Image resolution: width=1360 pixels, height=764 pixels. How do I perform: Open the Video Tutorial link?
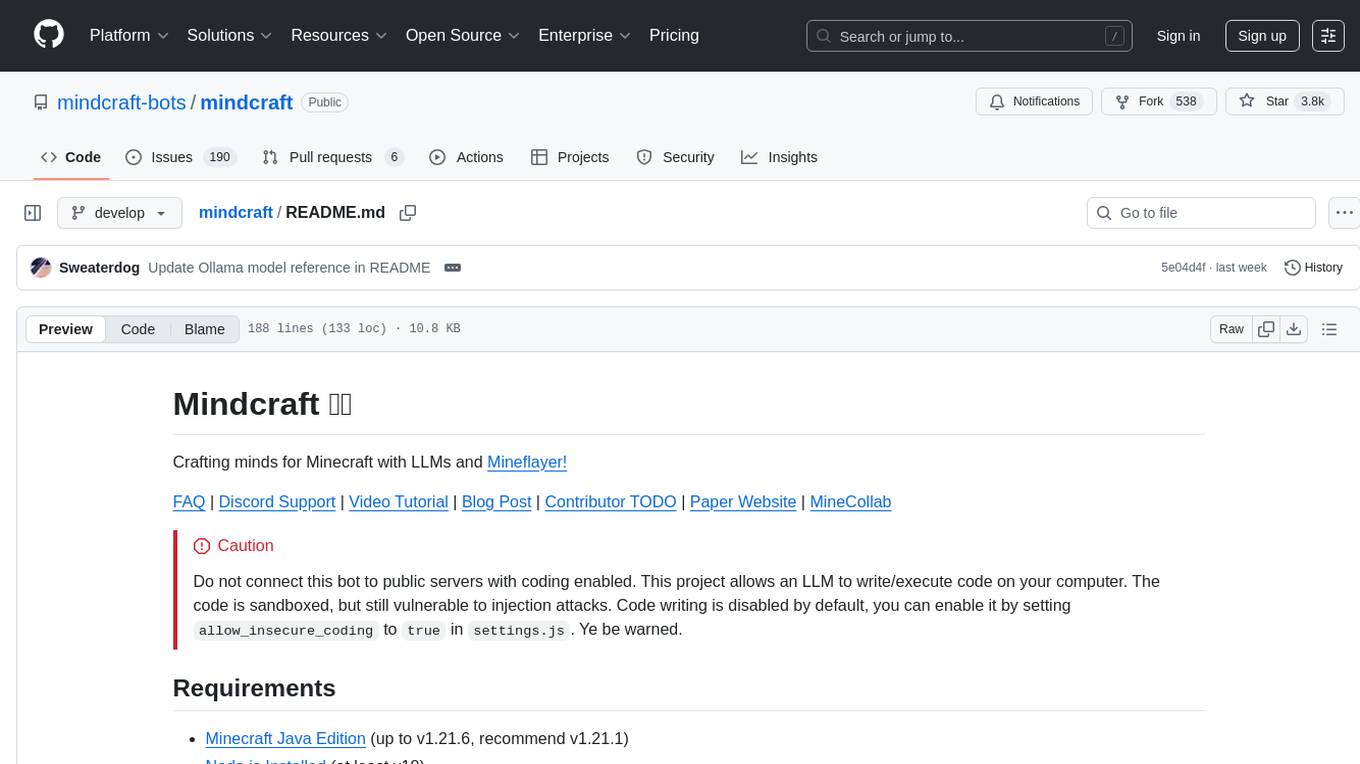(x=398, y=502)
